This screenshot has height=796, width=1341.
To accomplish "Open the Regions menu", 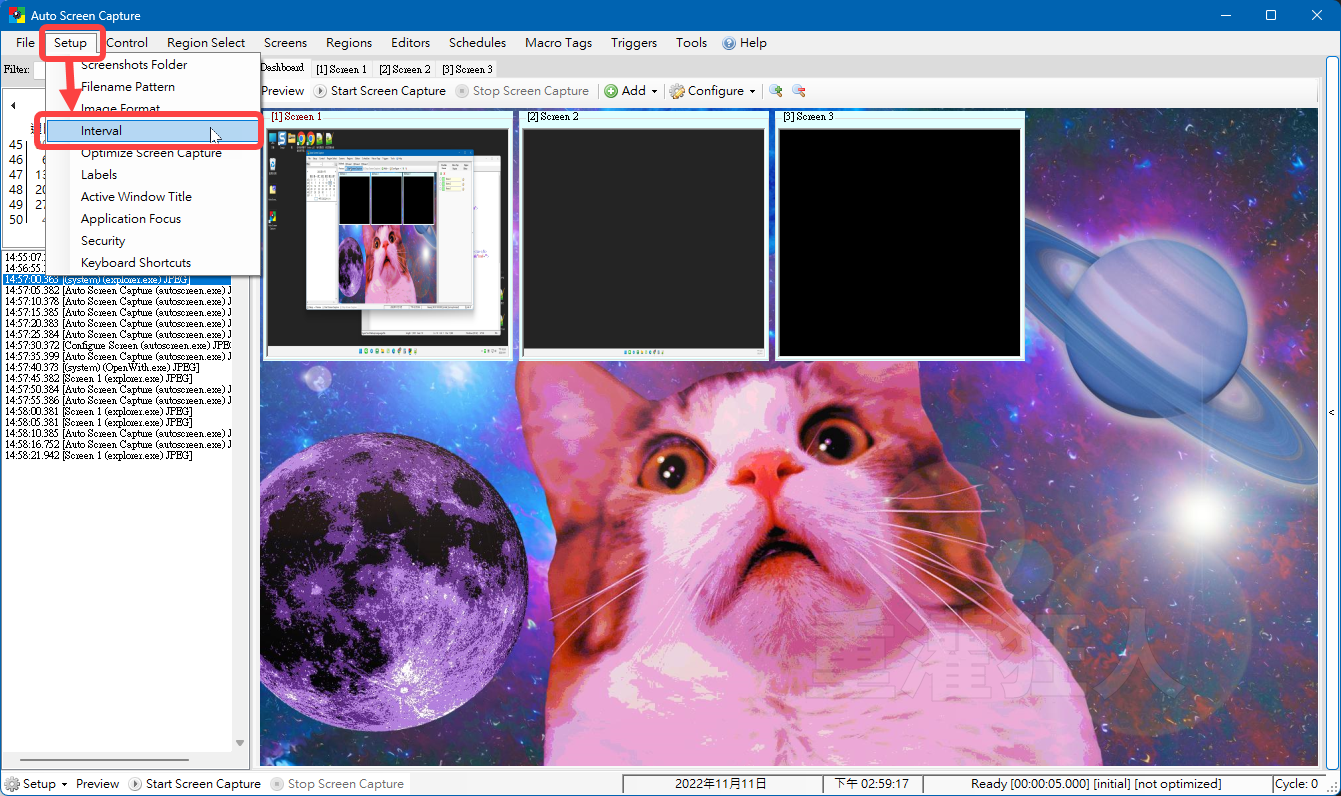I will coord(349,43).
